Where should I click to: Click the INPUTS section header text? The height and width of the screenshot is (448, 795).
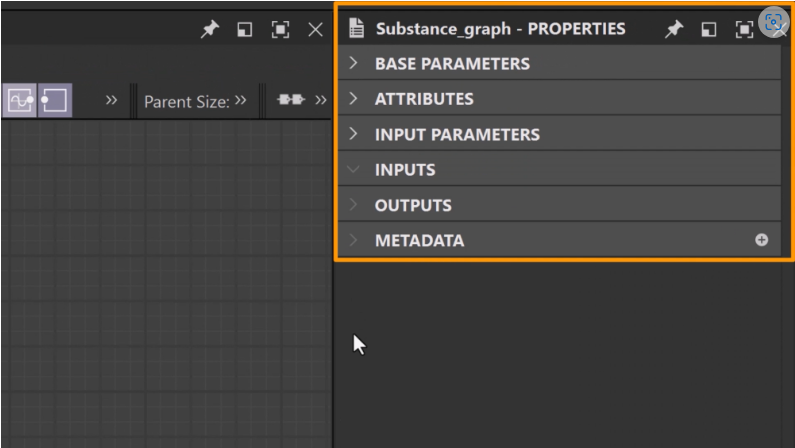coord(405,170)
